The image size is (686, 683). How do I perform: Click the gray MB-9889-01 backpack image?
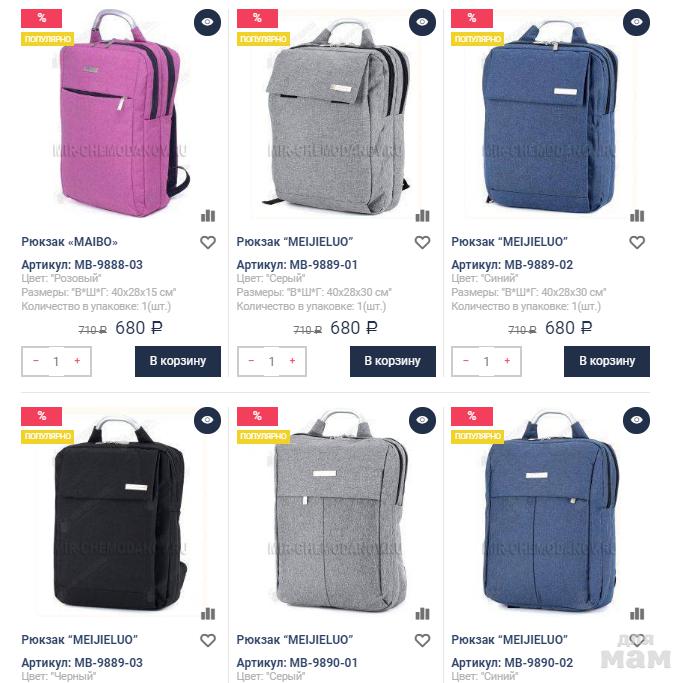pyautogui.click(x=337, y=118)
